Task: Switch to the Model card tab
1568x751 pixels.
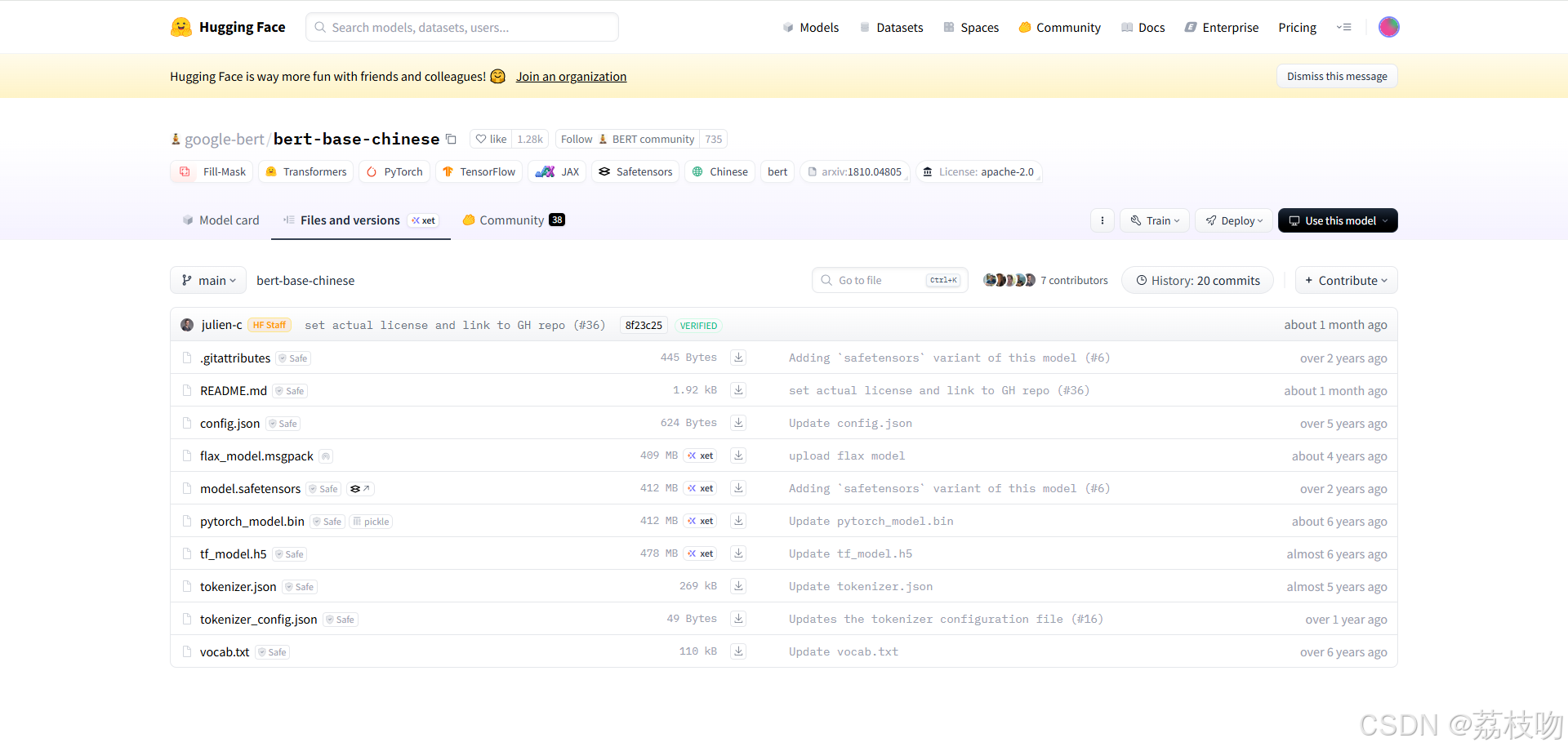Action: click(x=220, y=220)
